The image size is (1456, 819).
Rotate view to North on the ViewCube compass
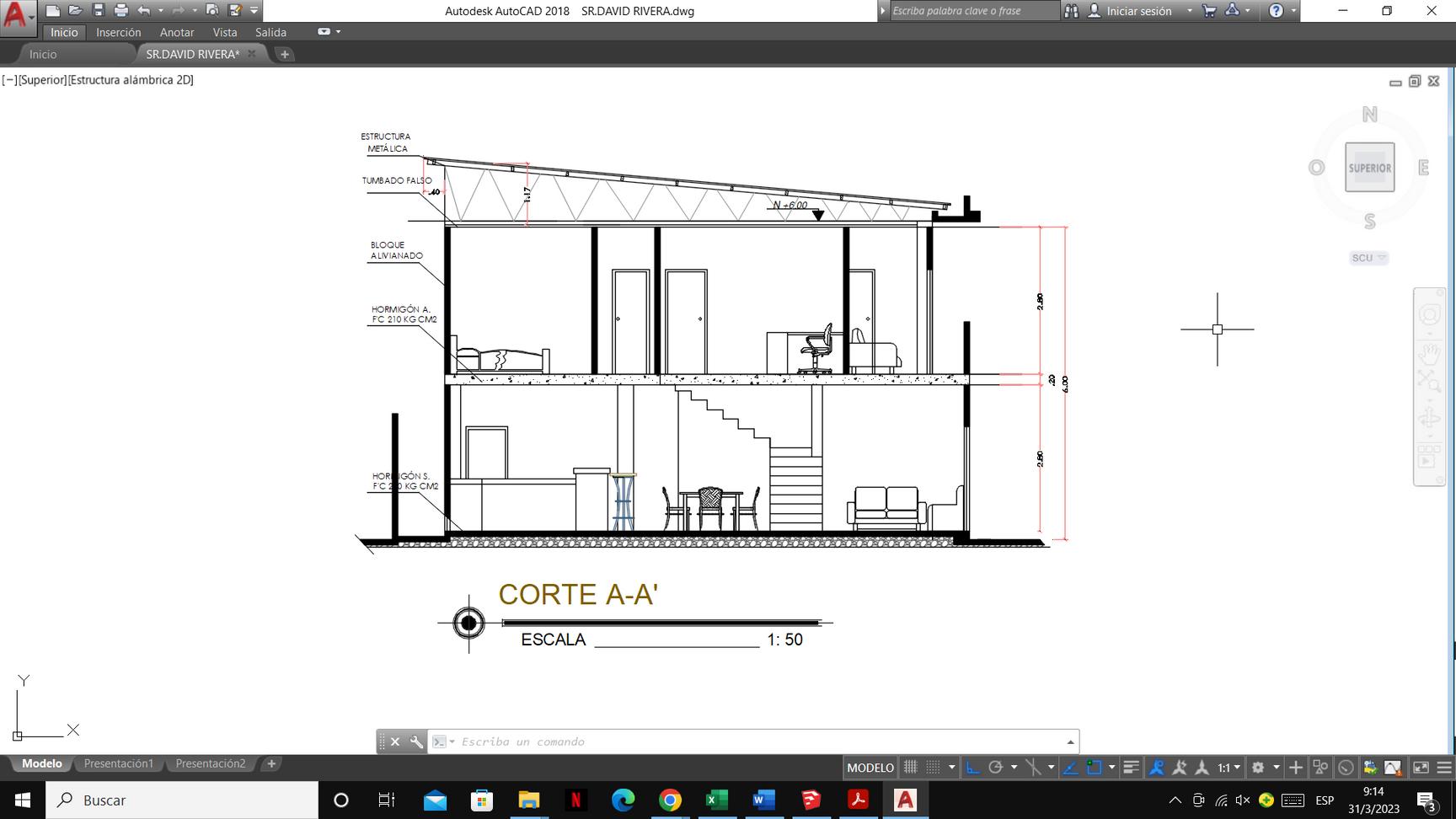pos(1370,115)
